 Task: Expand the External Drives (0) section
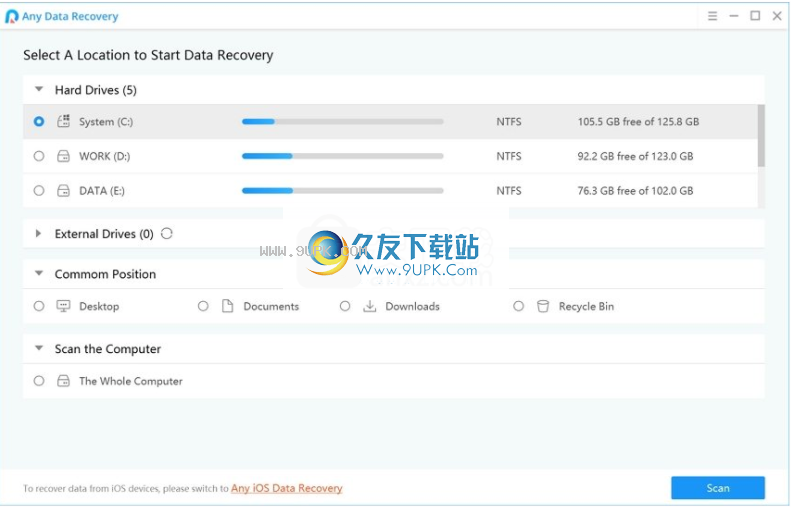[x=38, y=233]
